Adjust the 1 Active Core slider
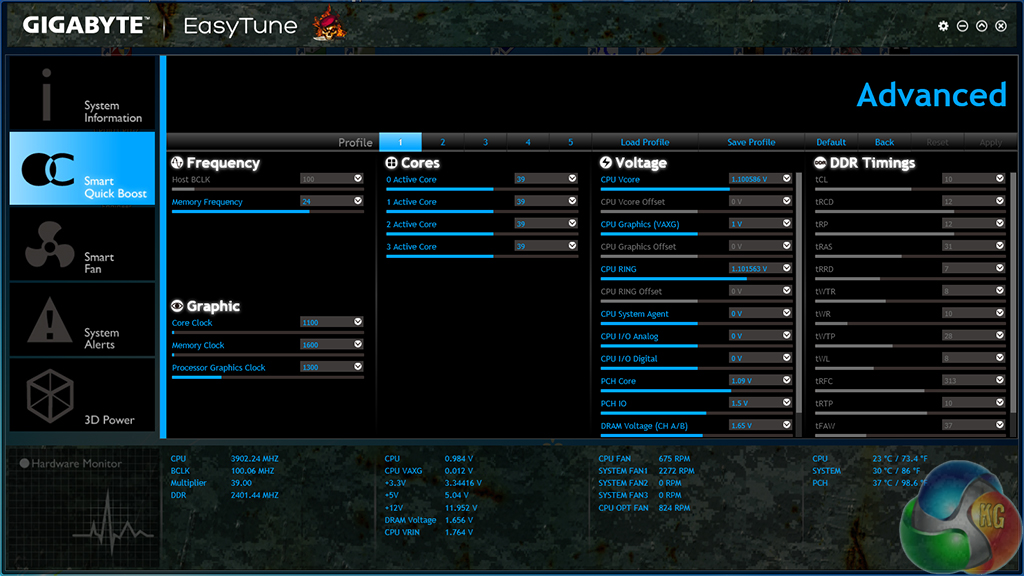The image size is (1024, 576). [x=482, y=212]
